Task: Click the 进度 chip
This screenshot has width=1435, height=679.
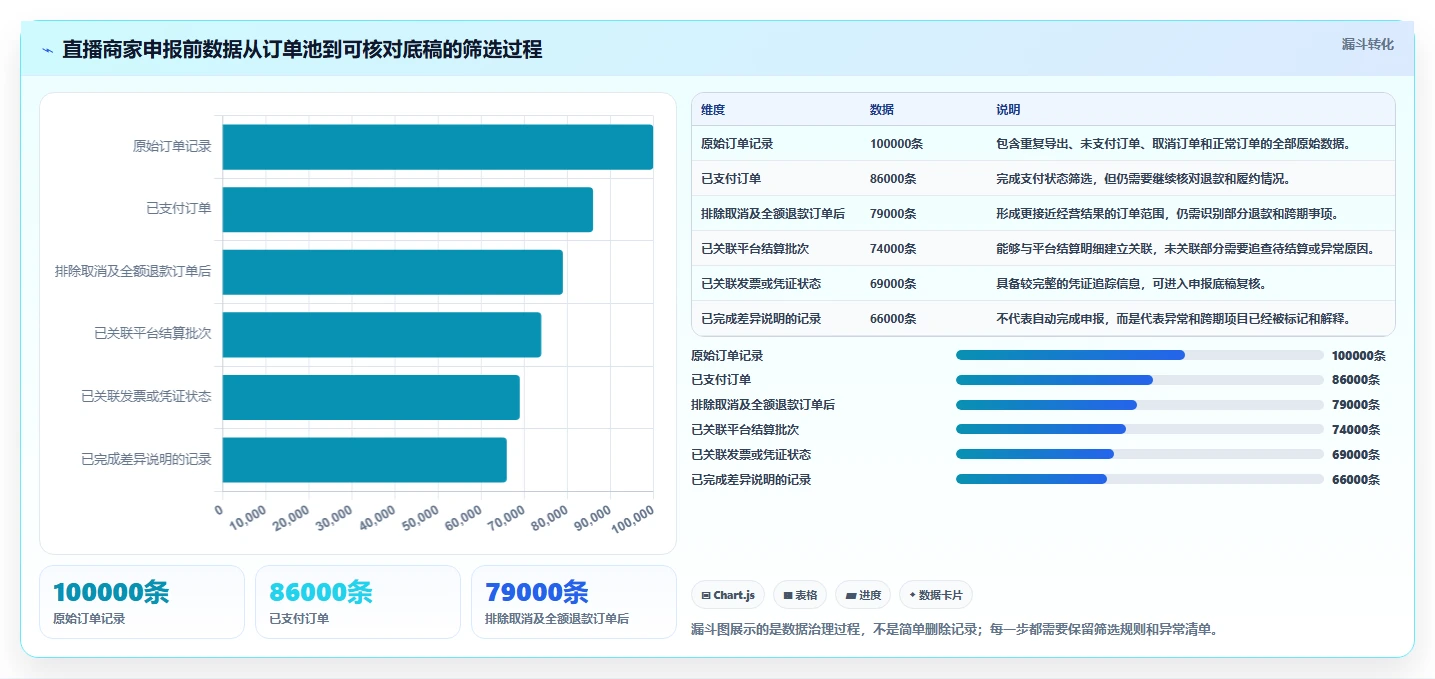Action: pyautogui.click(x=863, y=595)
